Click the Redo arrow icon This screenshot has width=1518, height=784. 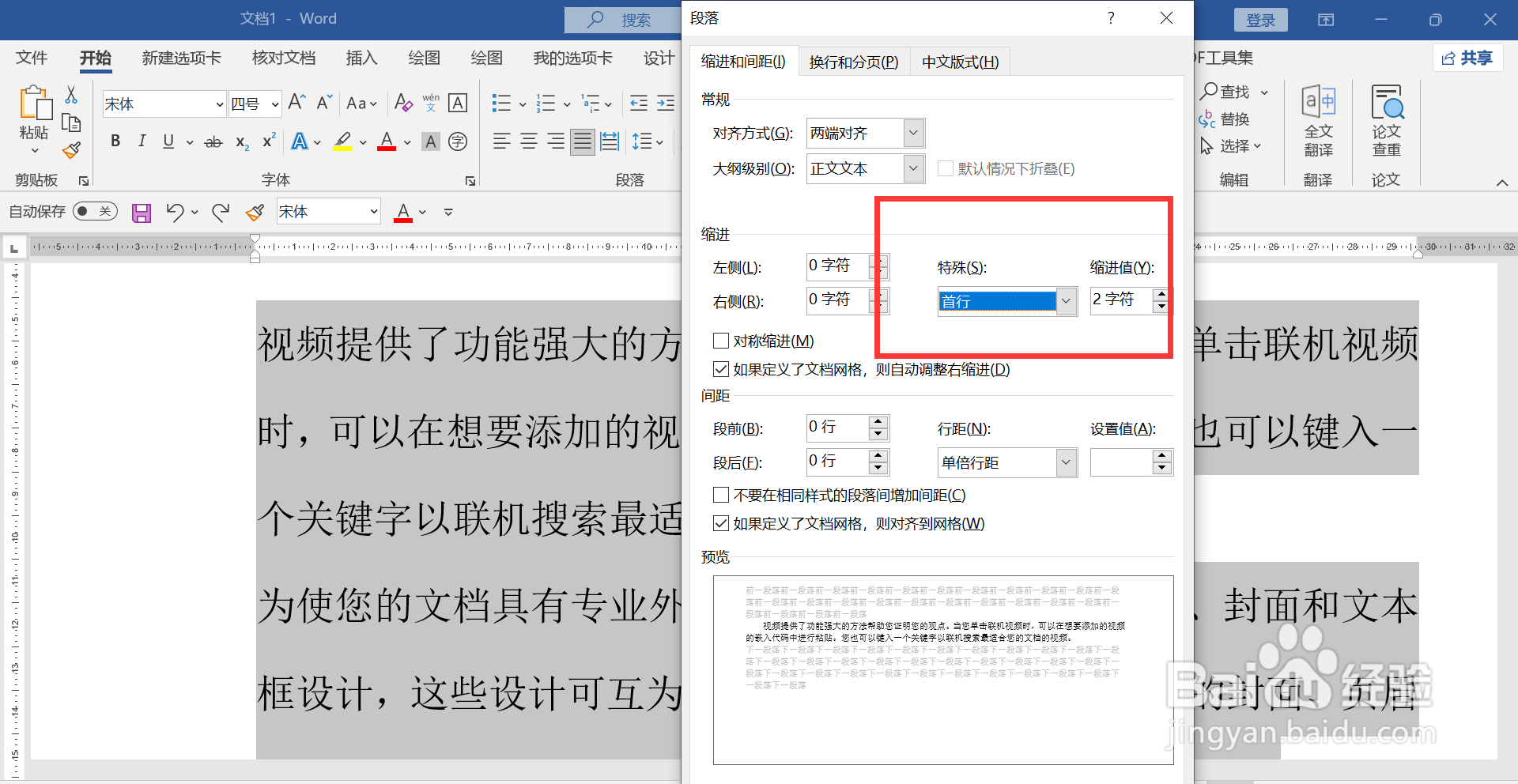coord(221,212)
